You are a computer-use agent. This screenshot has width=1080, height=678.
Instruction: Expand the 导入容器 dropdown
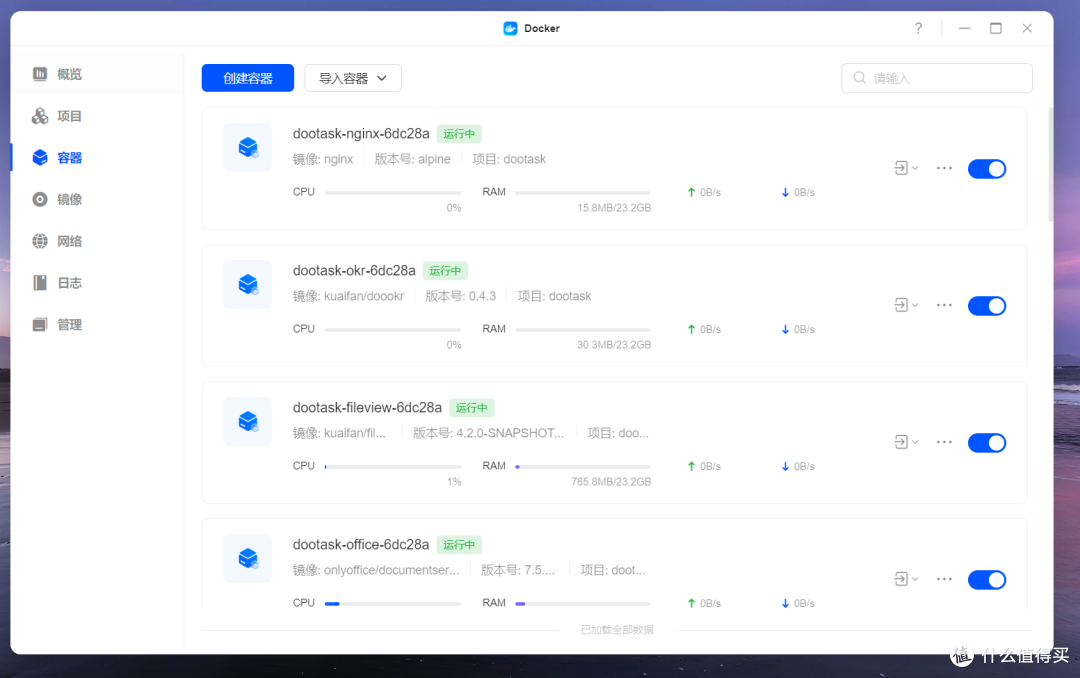tap(352, 77)
